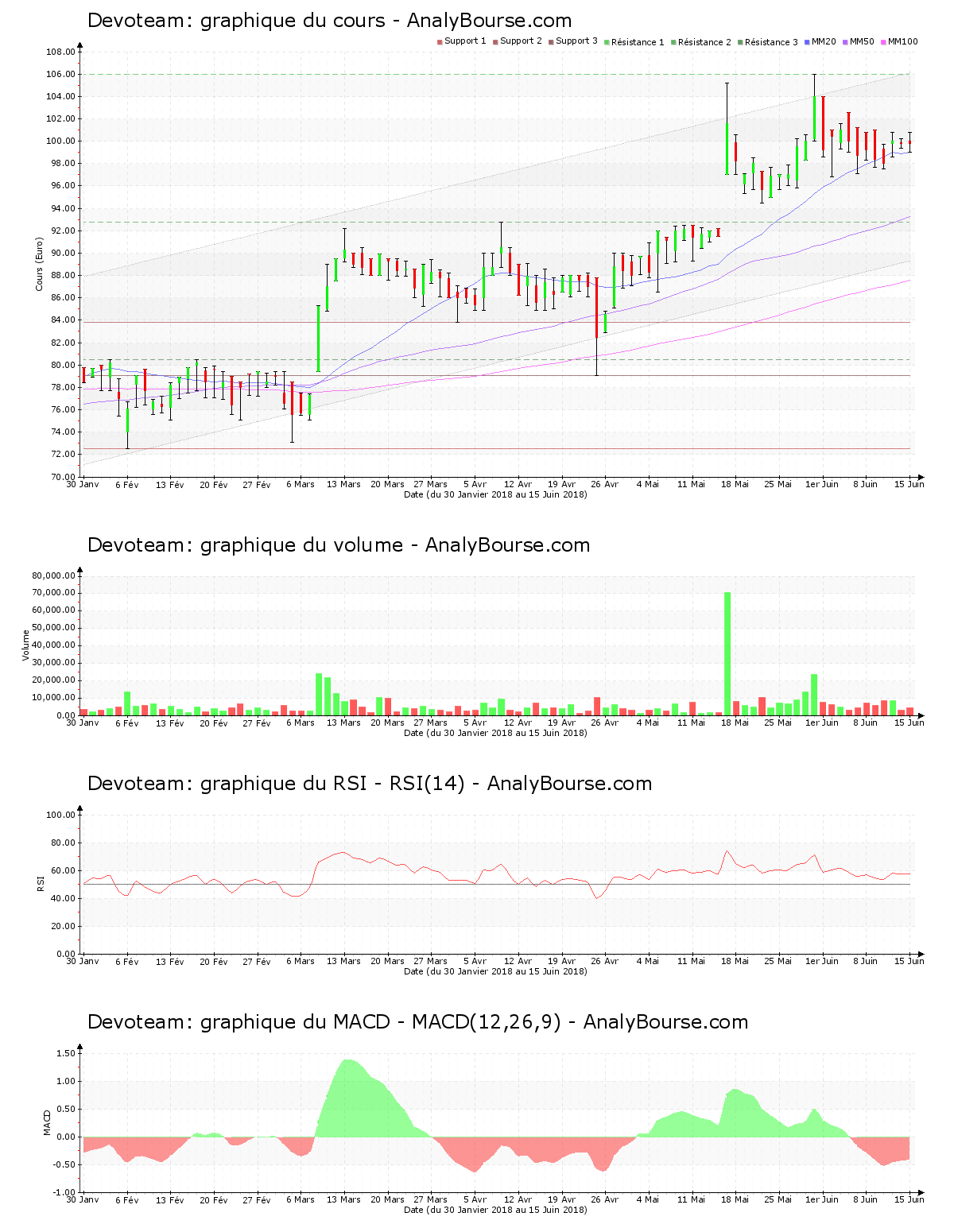Click the '20 Mars' date label on MACD chart
Image resolution: width=954 pixels, height=1232 pixels.
pos(387,1199)
